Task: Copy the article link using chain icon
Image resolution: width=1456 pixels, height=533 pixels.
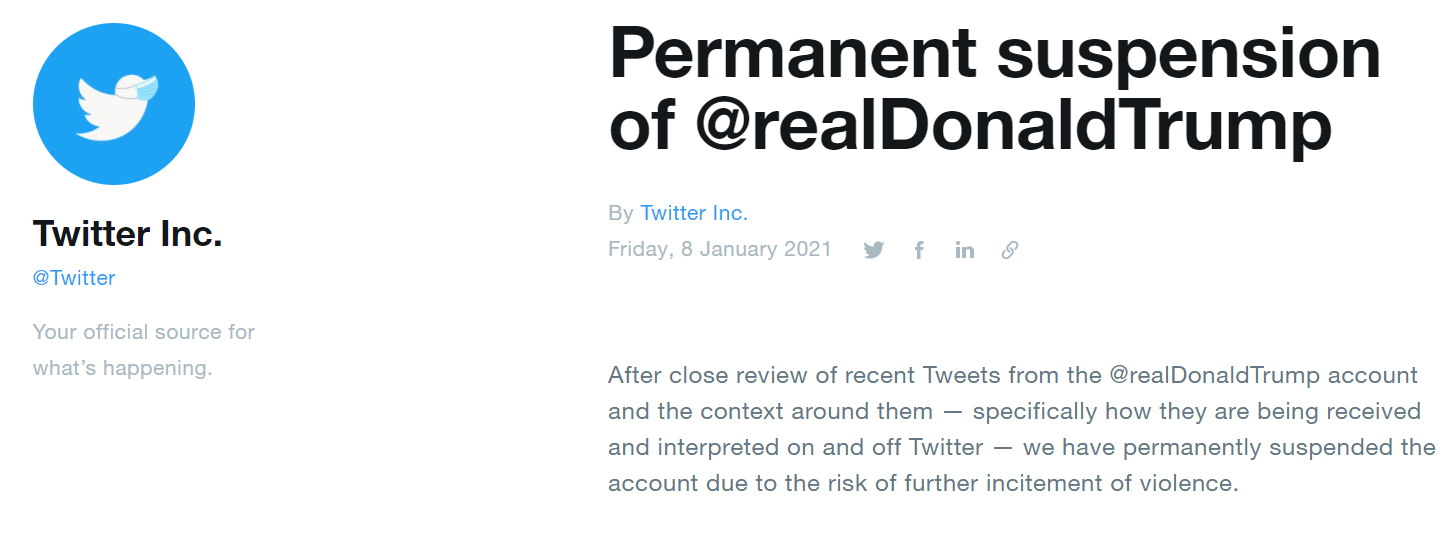Action: coord(1010,250)
